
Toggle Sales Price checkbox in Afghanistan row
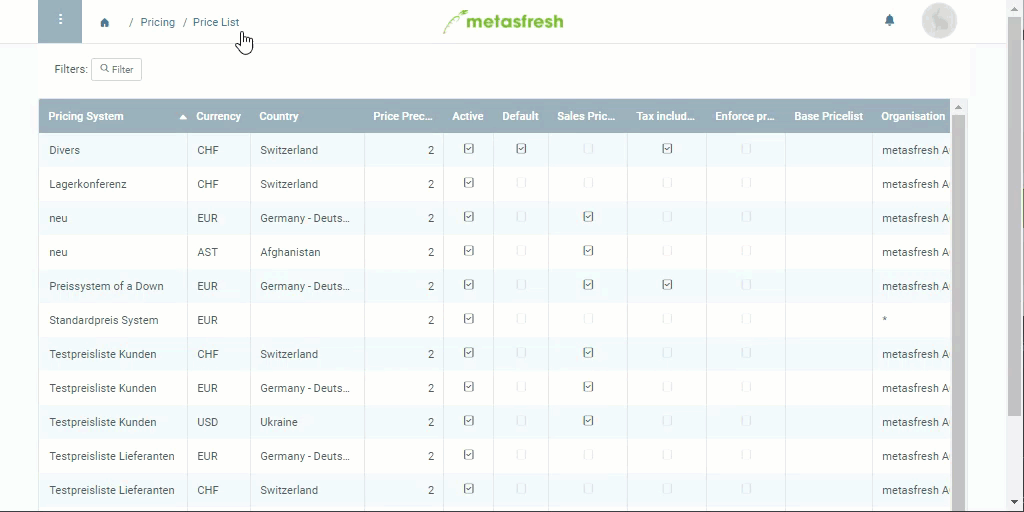click(588, 251)
